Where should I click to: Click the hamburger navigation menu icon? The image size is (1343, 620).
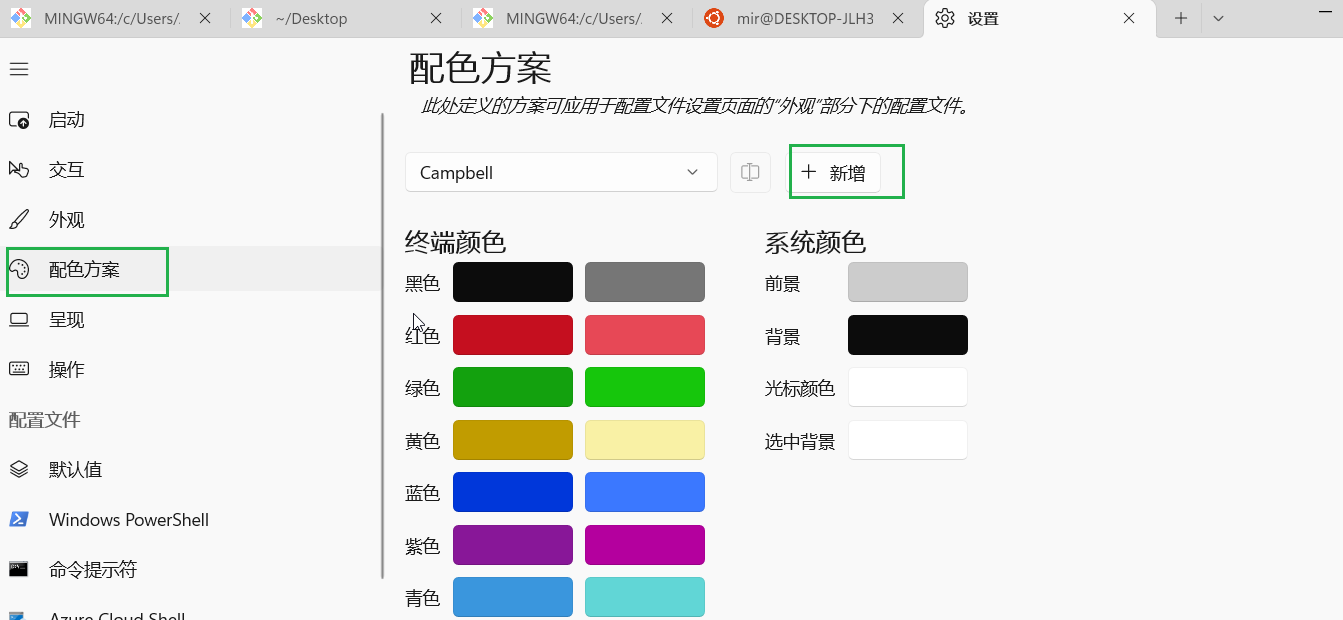coord(19,69)
